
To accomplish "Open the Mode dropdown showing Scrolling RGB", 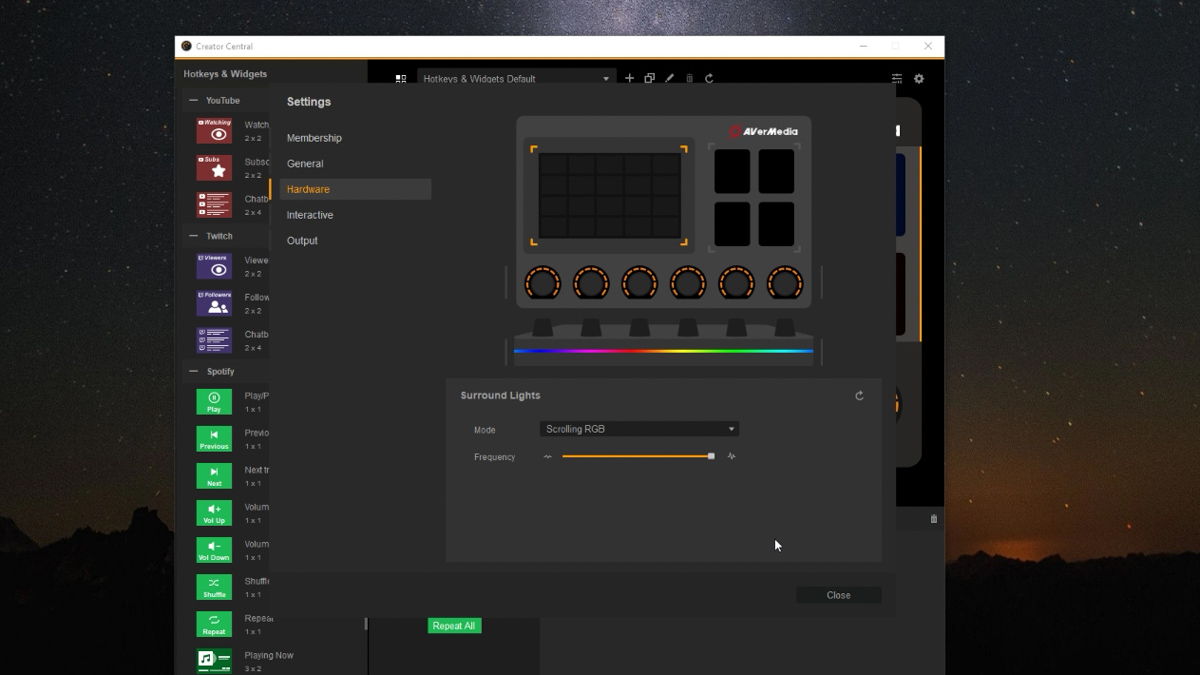I will tap(639, 429).
